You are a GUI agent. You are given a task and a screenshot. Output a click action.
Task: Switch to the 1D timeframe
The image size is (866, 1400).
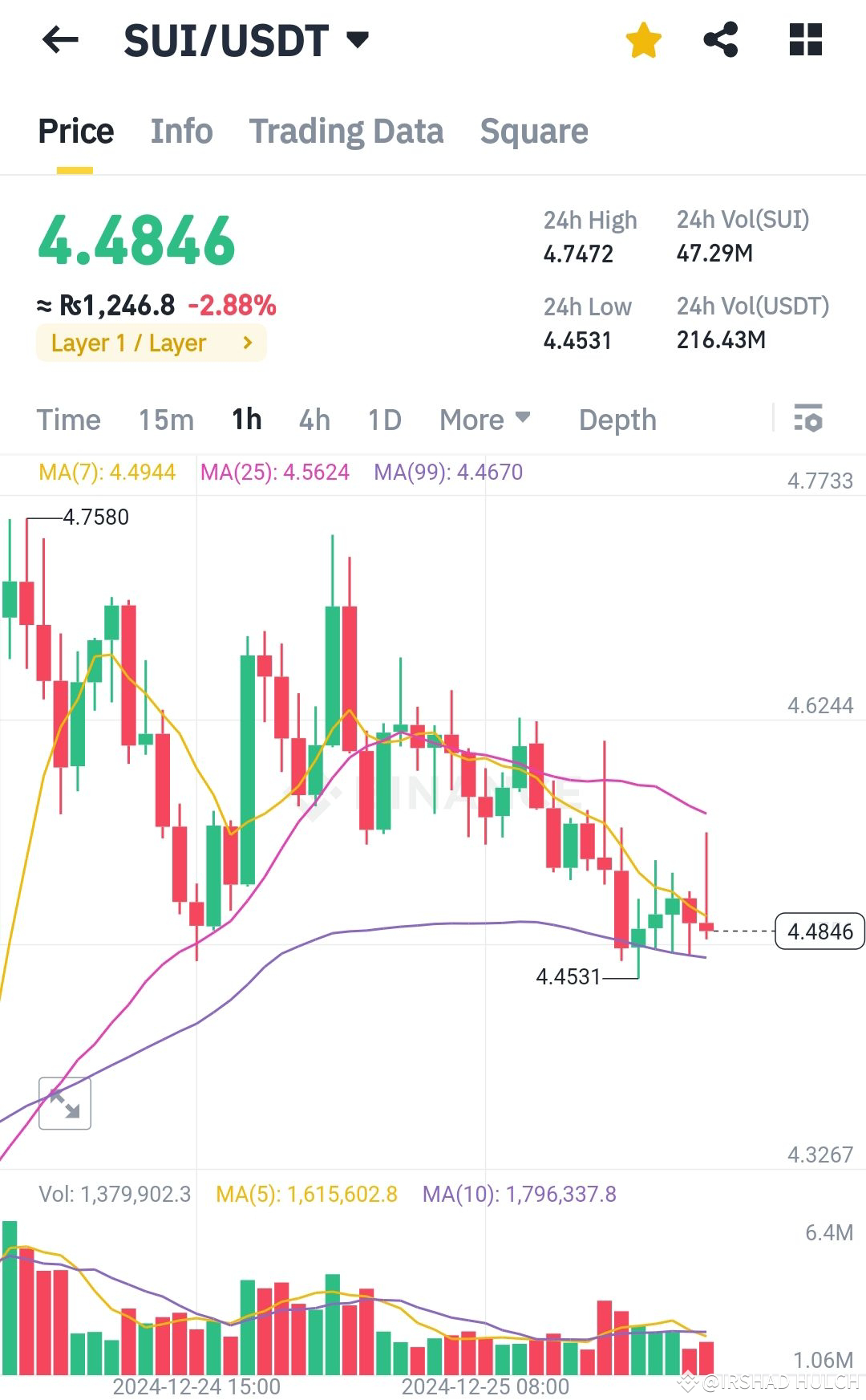(382, 419)
